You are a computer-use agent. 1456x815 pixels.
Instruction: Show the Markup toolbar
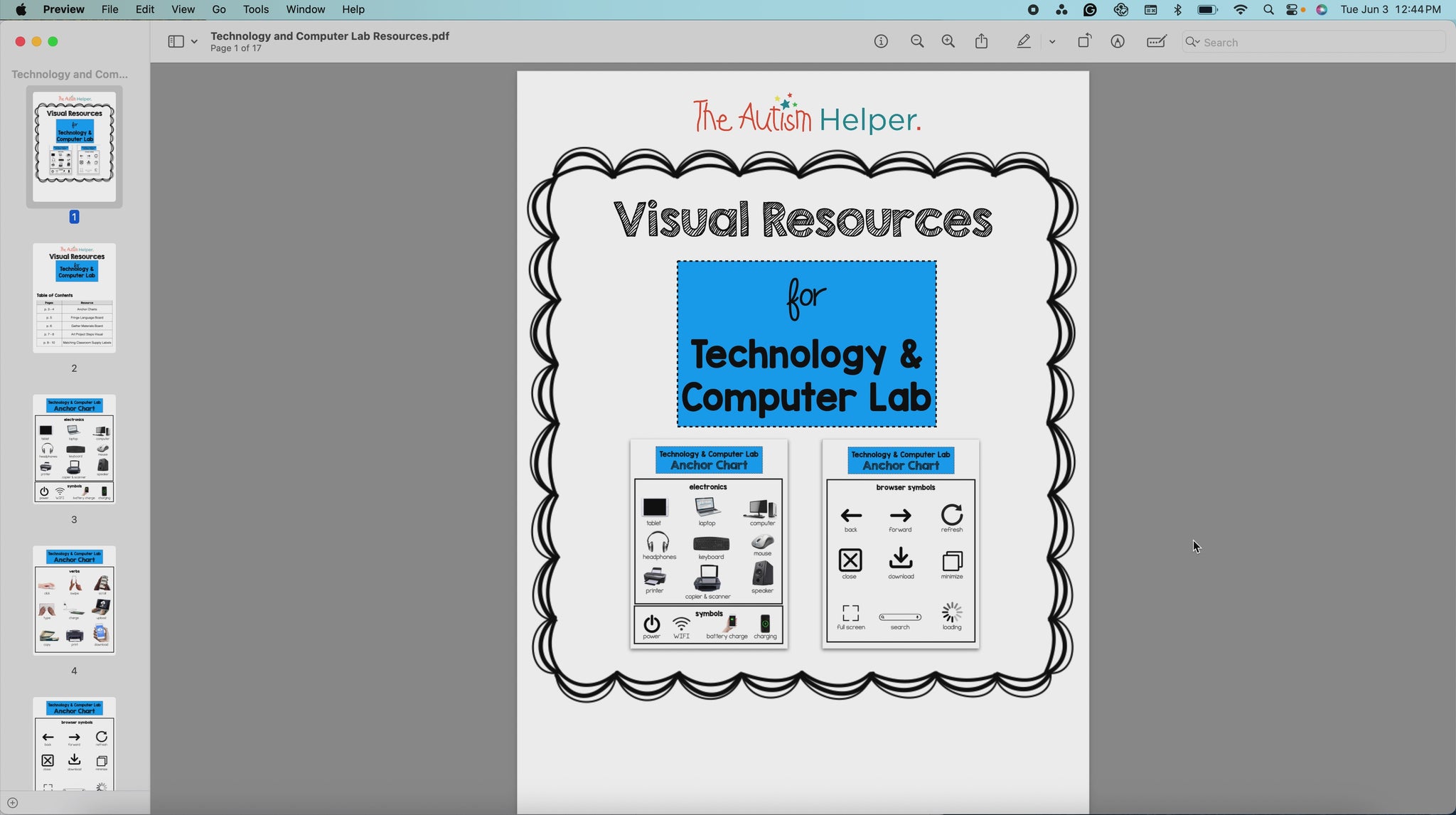(1118, 42)
